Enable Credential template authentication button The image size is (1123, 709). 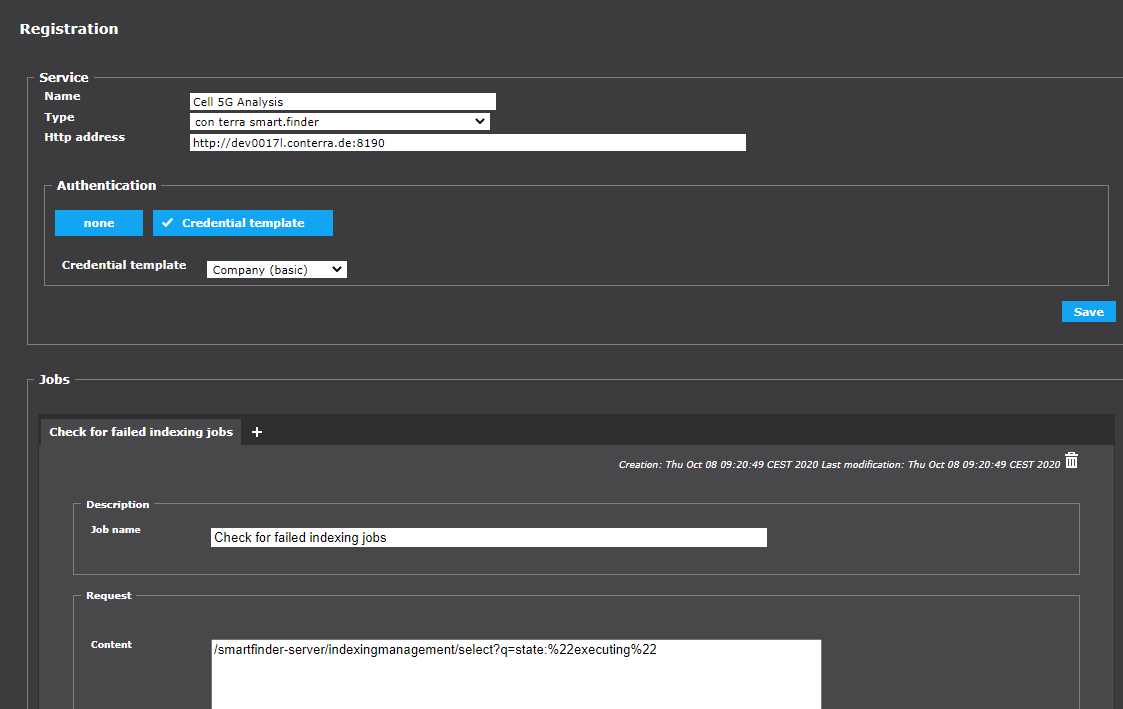point(243,223)
